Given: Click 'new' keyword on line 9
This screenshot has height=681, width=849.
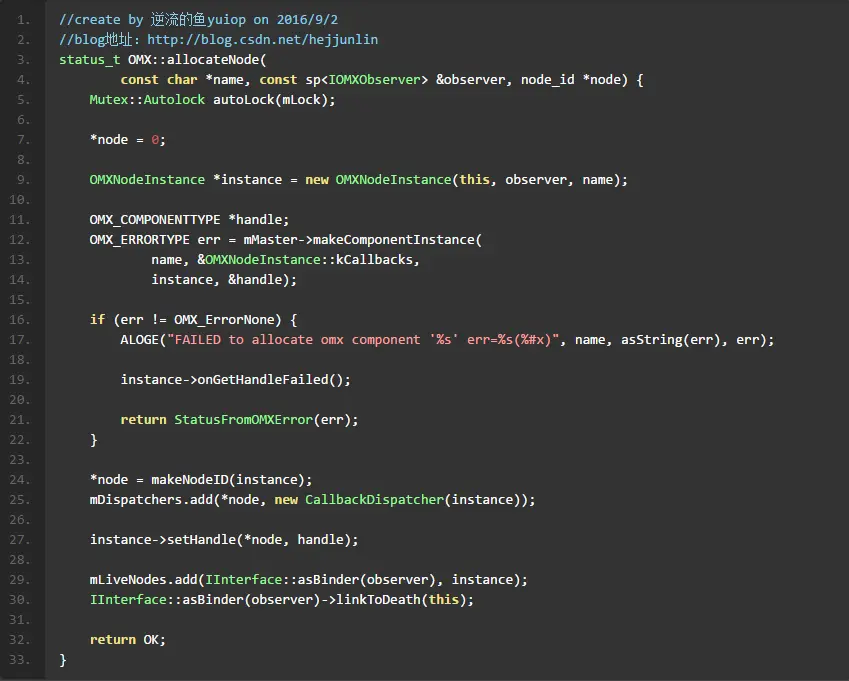Looking at the screenshot, I should (317, 180).
